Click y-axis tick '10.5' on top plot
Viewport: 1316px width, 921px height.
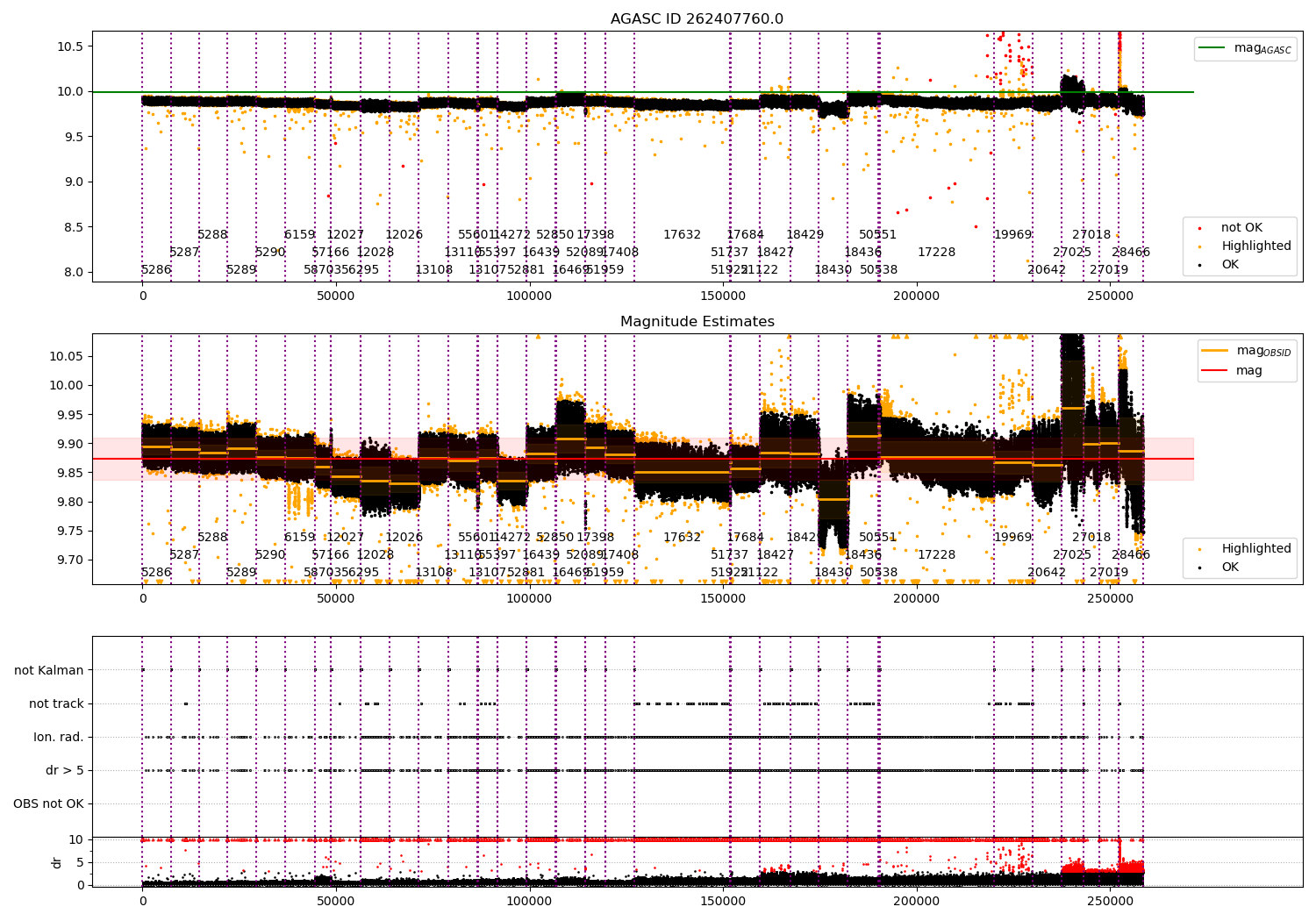pyautogui.click(x=71, y=46)
